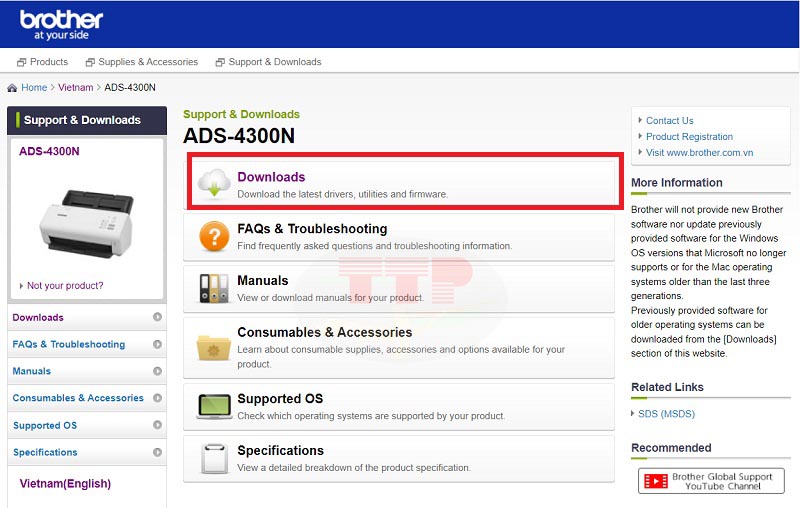Click the home icon in breadcrumb
800x508 pixels.
(x=12, y=88)
